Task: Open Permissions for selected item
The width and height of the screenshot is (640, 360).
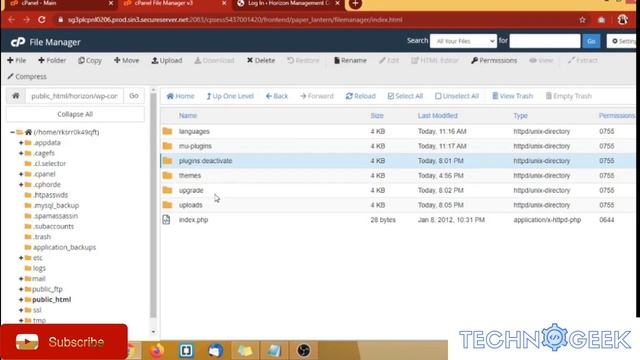Action: pos(494,60)
